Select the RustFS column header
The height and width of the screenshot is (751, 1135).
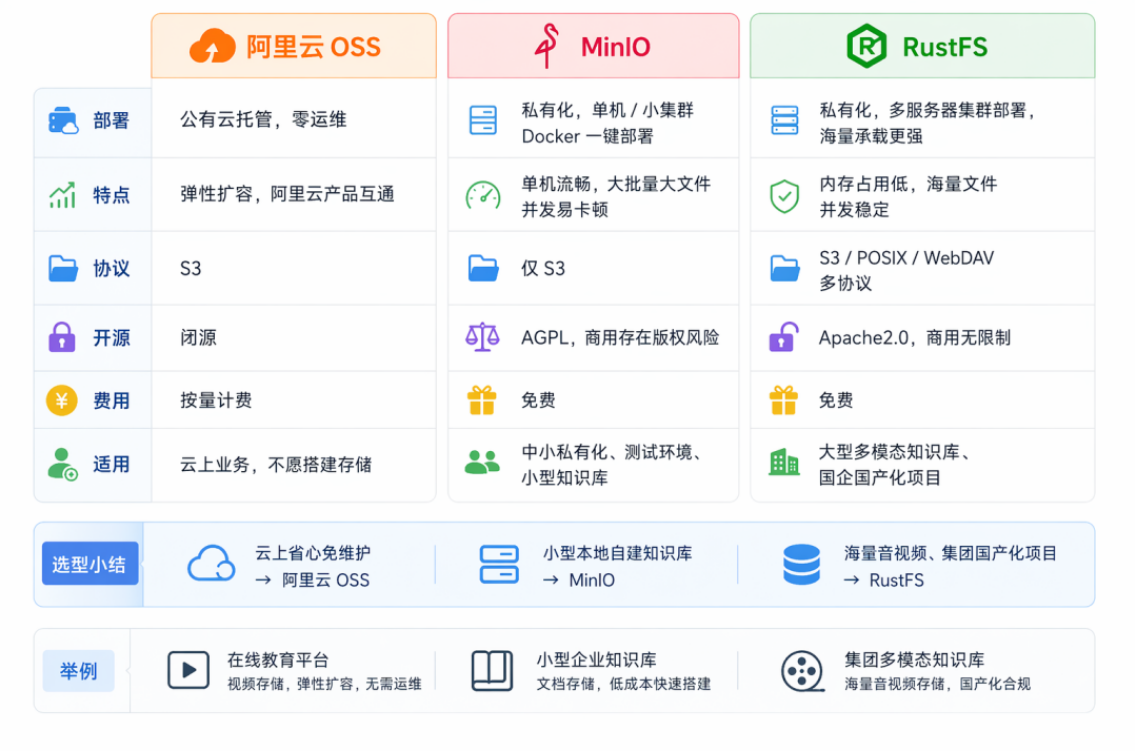pos(922,46)
